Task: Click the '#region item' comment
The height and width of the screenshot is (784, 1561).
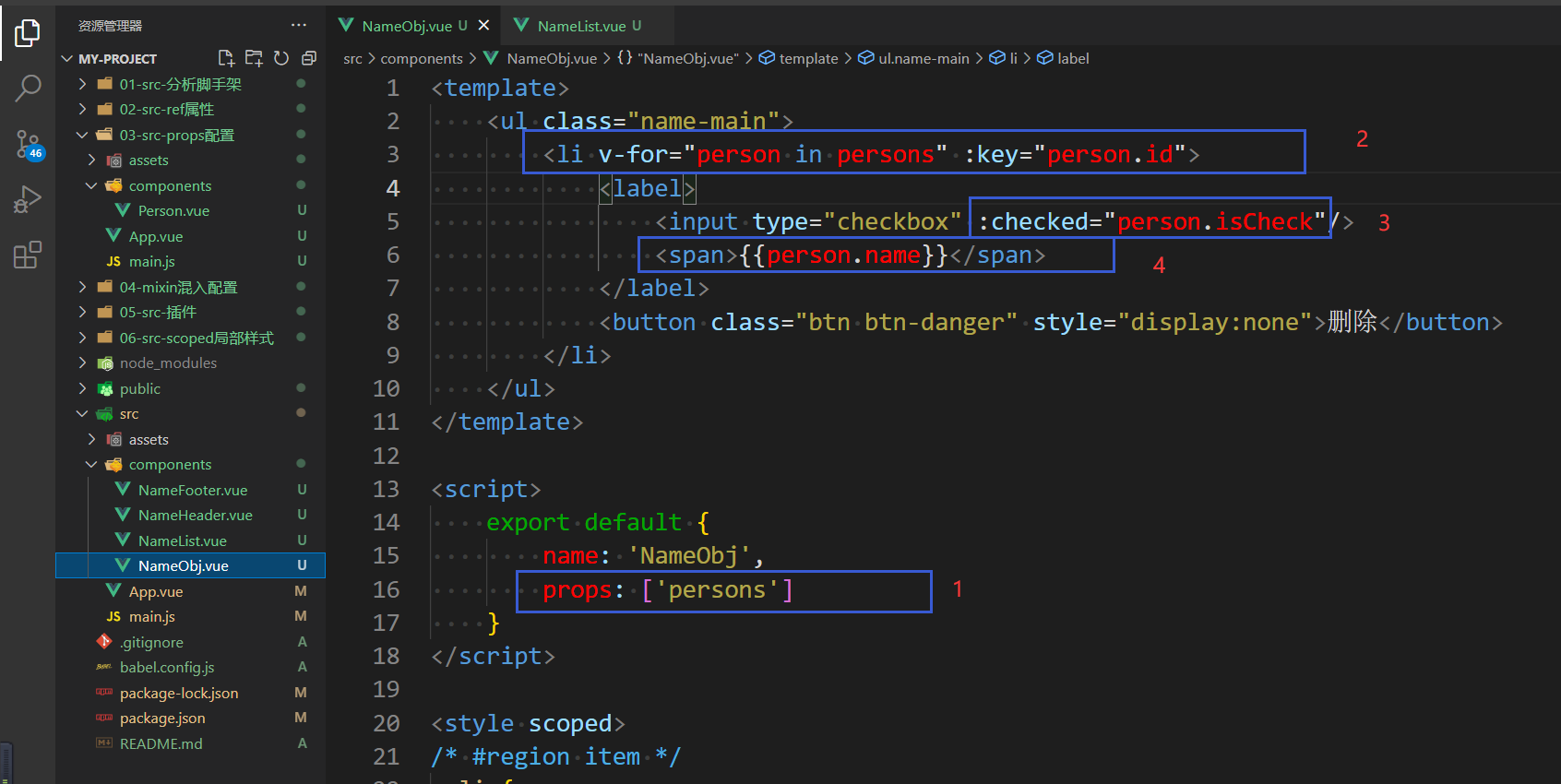Action: tap(555, 756)
